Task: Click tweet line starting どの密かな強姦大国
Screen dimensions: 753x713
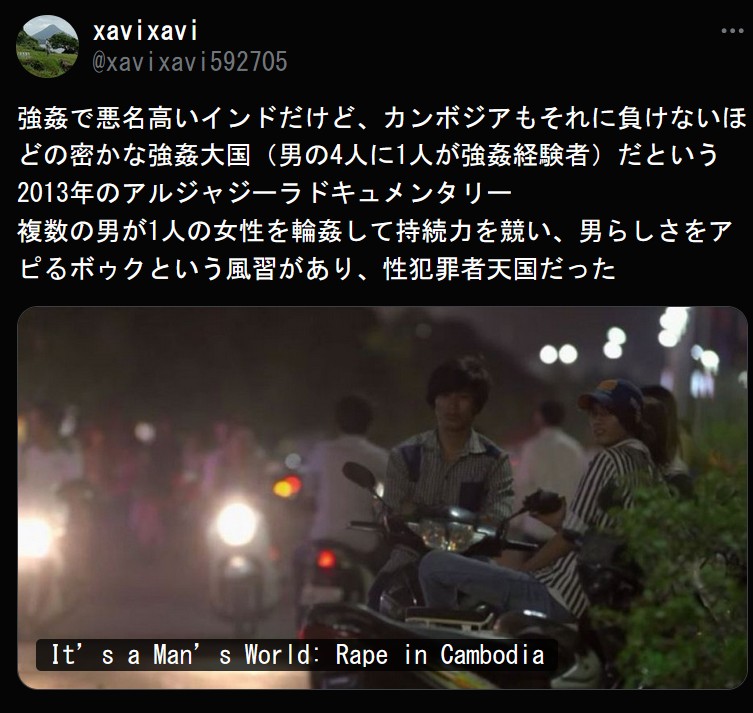Action: click(368, 156)
